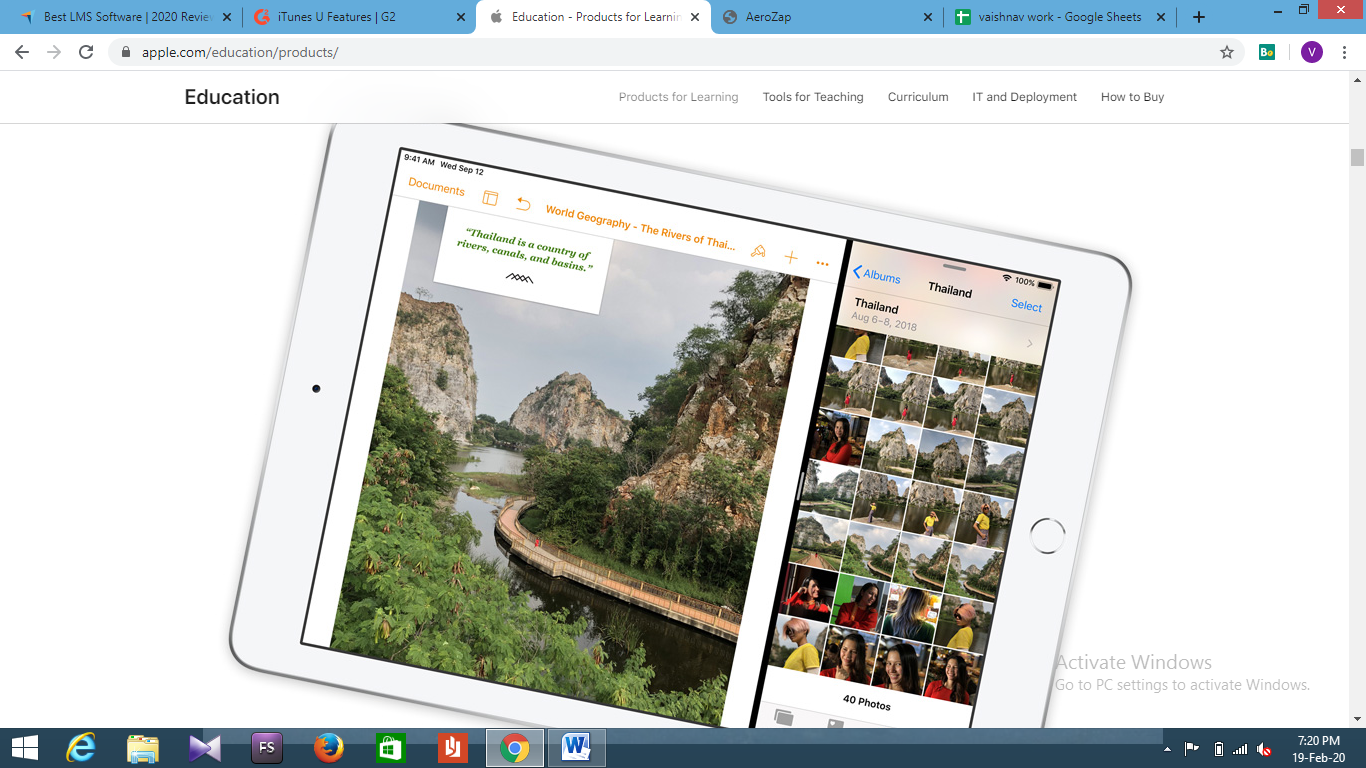
Task: Close the Best LMS Software tab
Action: (226, 17)
